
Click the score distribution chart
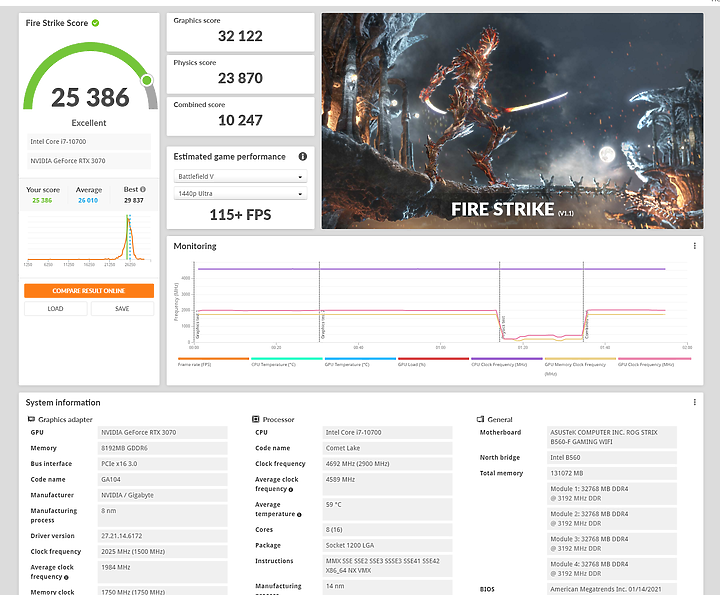point(89,240)
